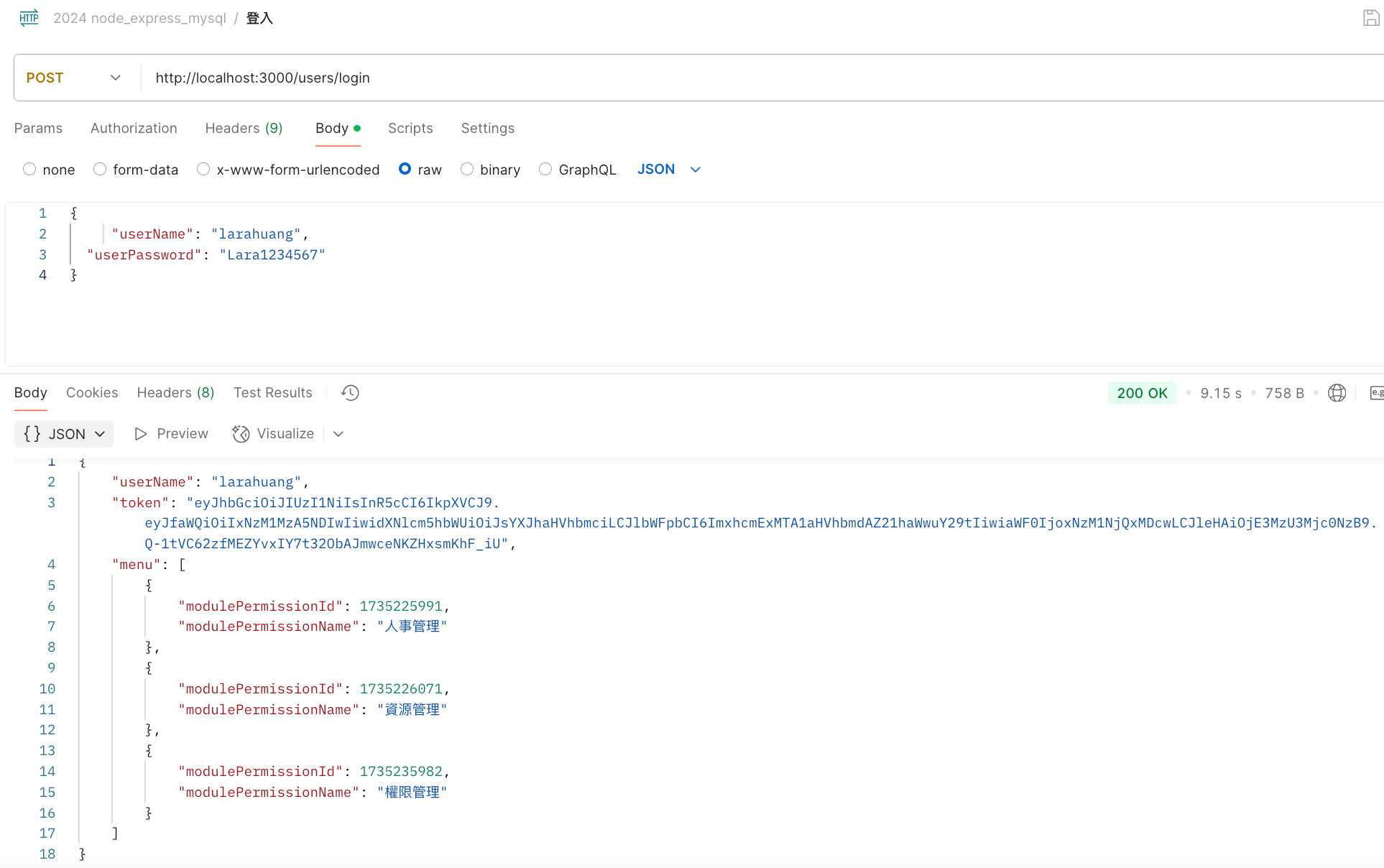Select the none body radio
The width and height of the screenshot is (1384, 868).
pos(29,170)
